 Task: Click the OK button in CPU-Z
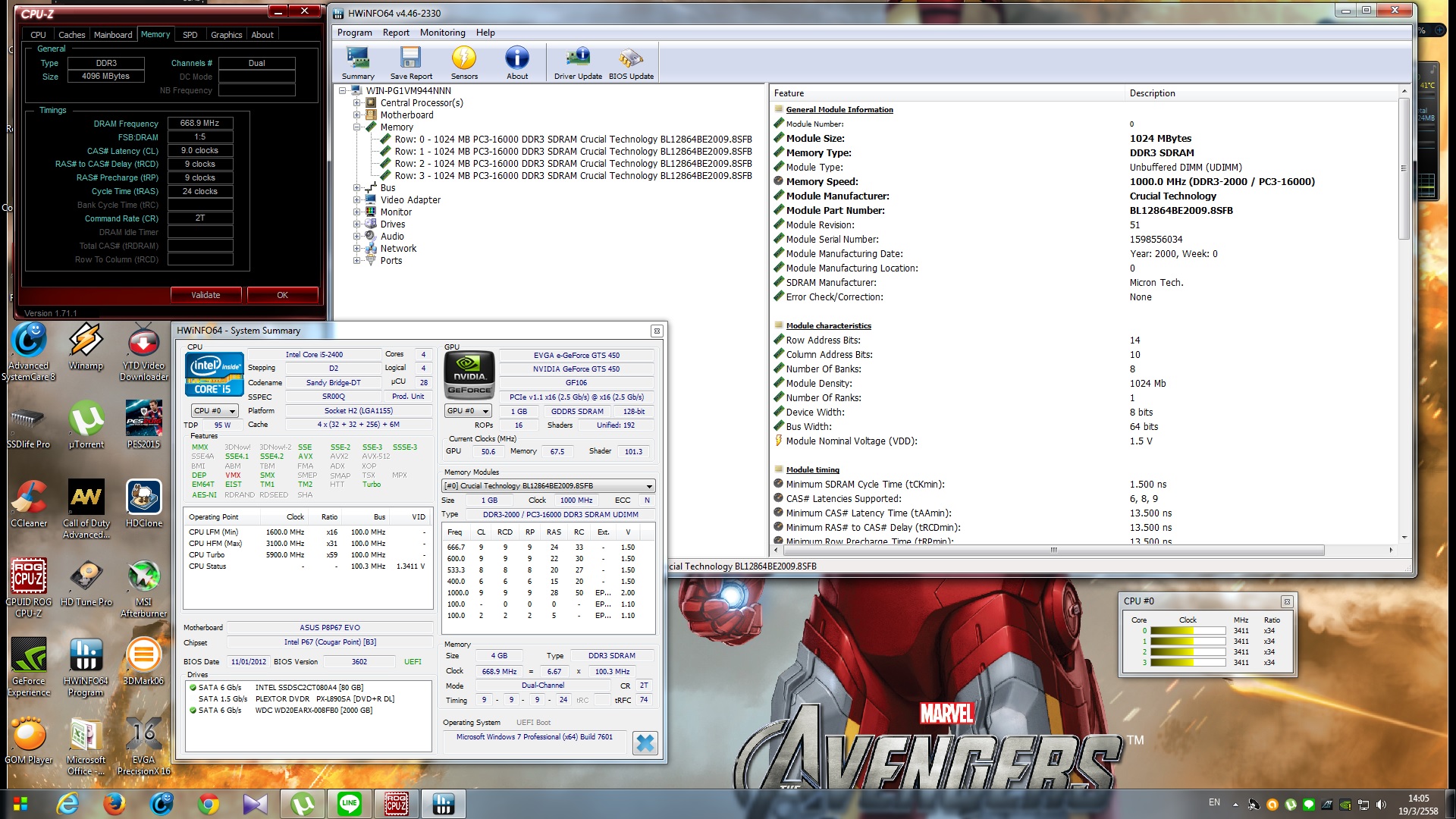pyautogui.click(x=282, y=295)
